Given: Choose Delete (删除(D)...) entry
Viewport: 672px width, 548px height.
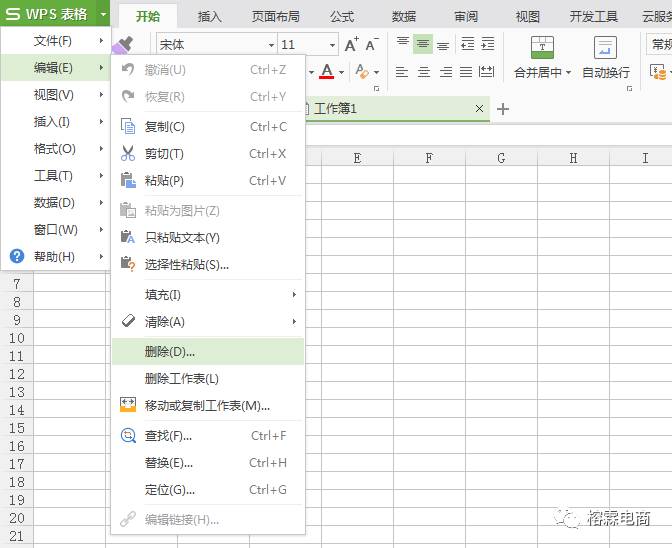Looking at the screenshot, I should 208,352.
